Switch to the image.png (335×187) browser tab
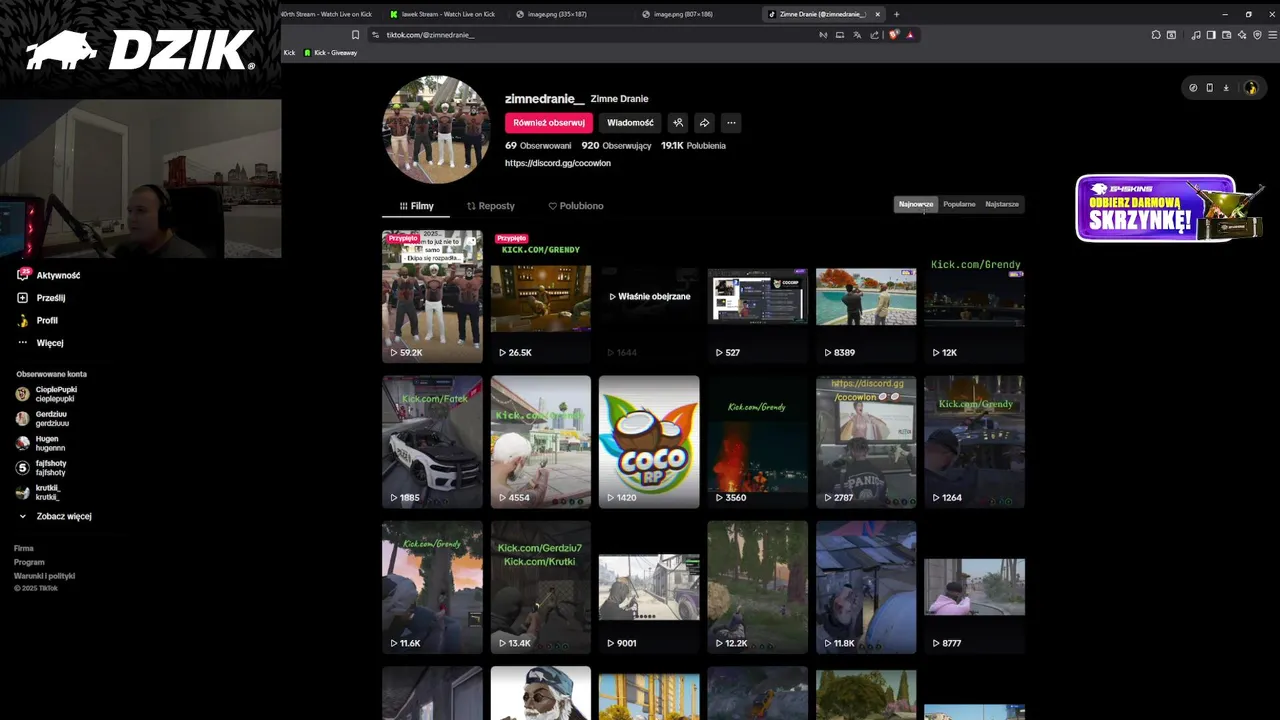 pyautogui.click(x=557, y=14)
